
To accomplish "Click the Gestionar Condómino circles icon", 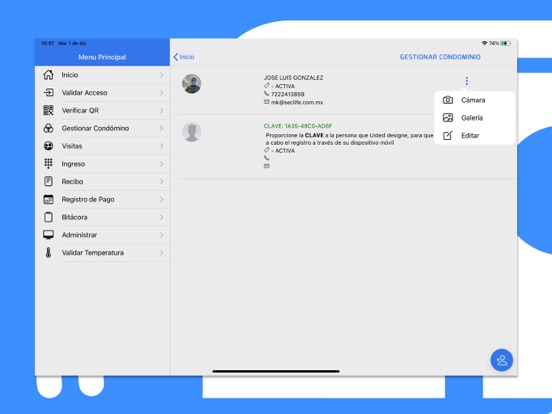I will pos(48,128).
